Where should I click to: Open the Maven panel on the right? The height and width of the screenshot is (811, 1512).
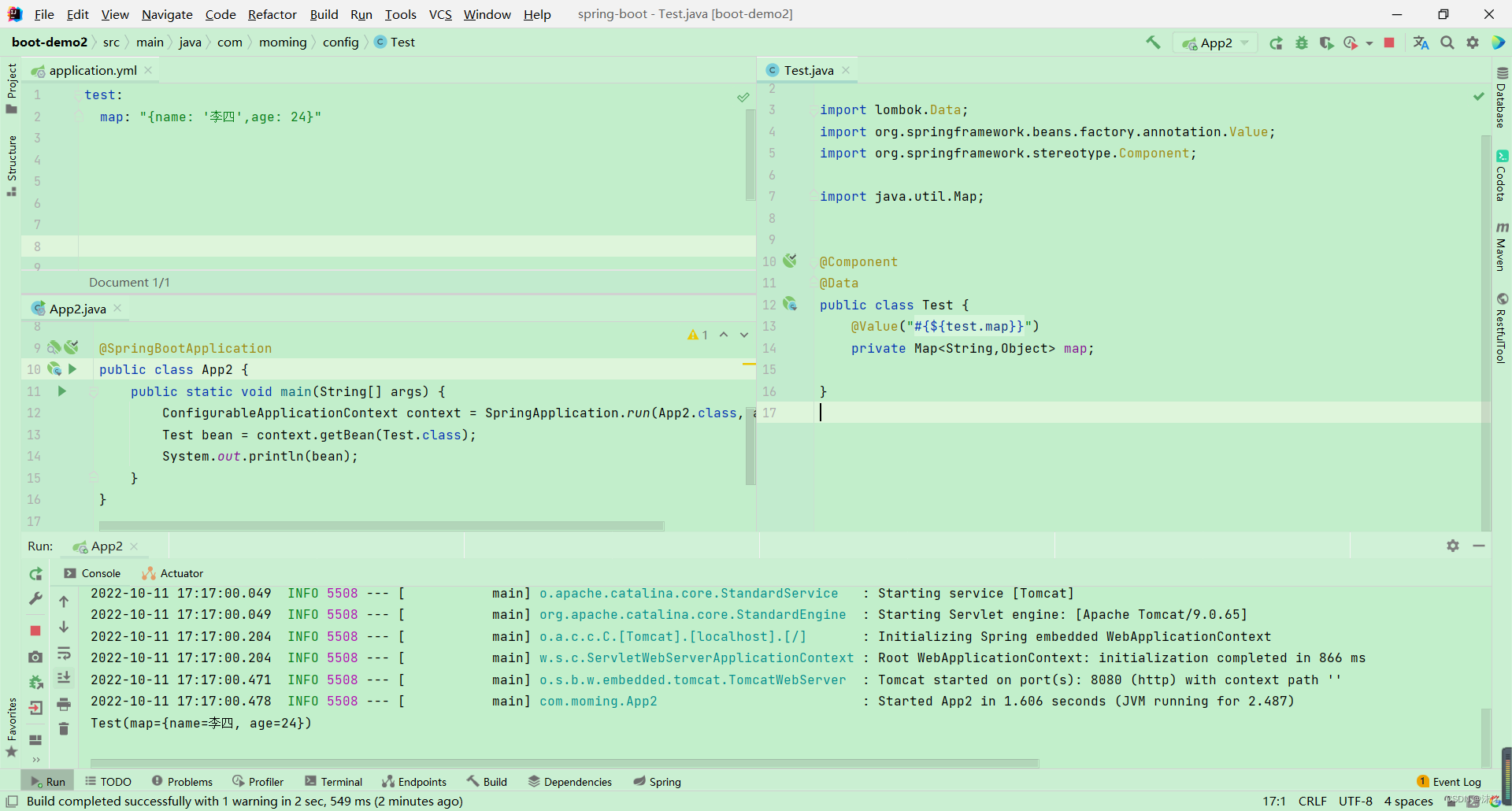click(1503, 250)
